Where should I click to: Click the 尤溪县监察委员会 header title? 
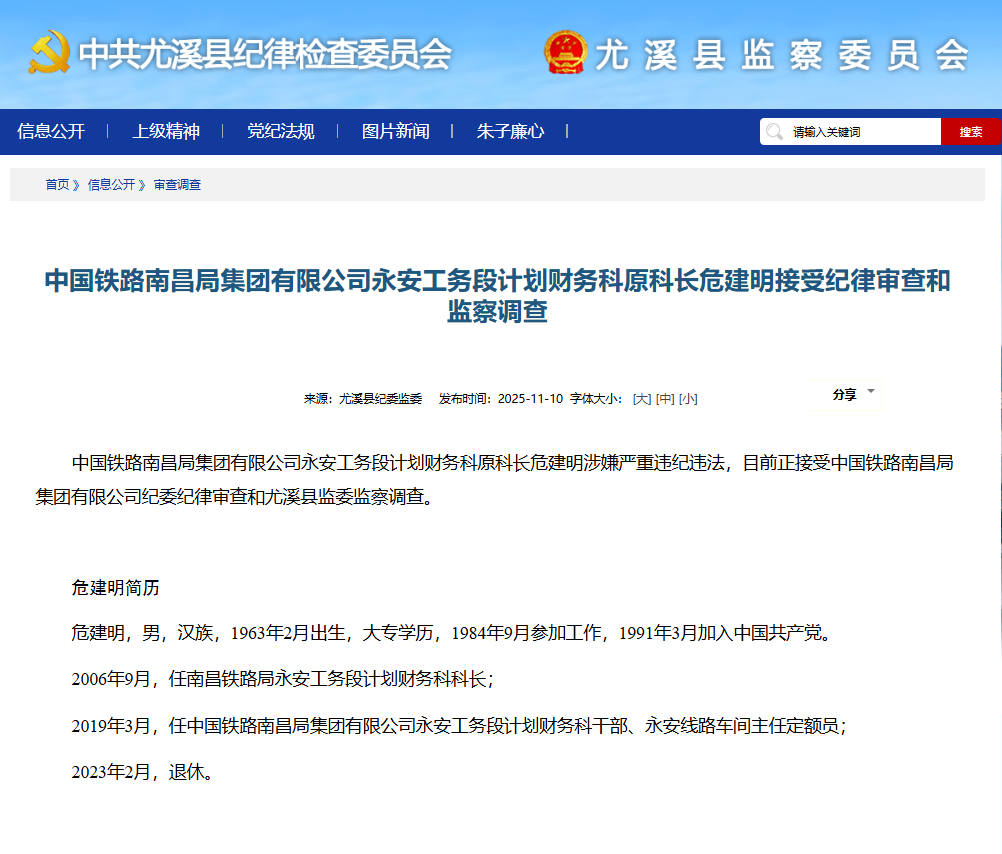click(781, 54)
